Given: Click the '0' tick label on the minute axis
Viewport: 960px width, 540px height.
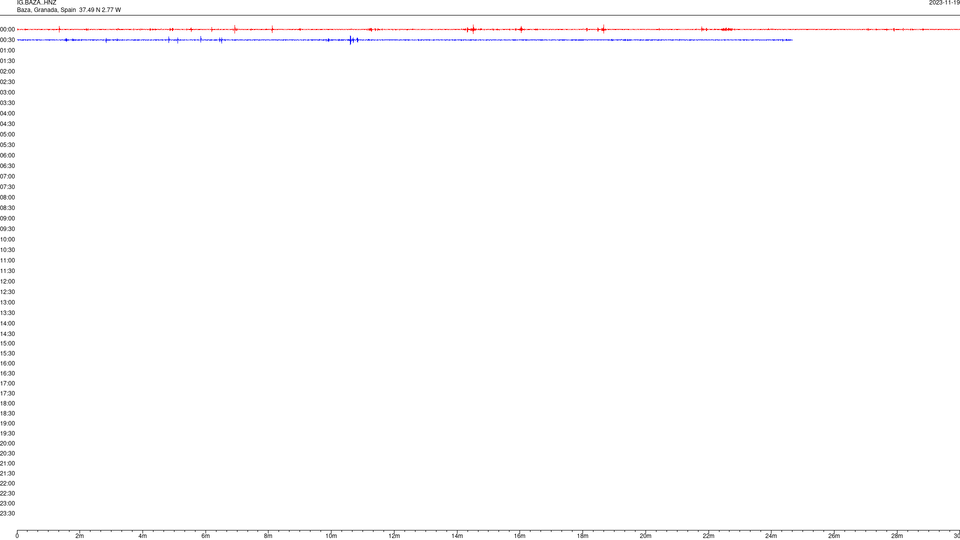Looking at the screenshot, I should coord(17,536).
